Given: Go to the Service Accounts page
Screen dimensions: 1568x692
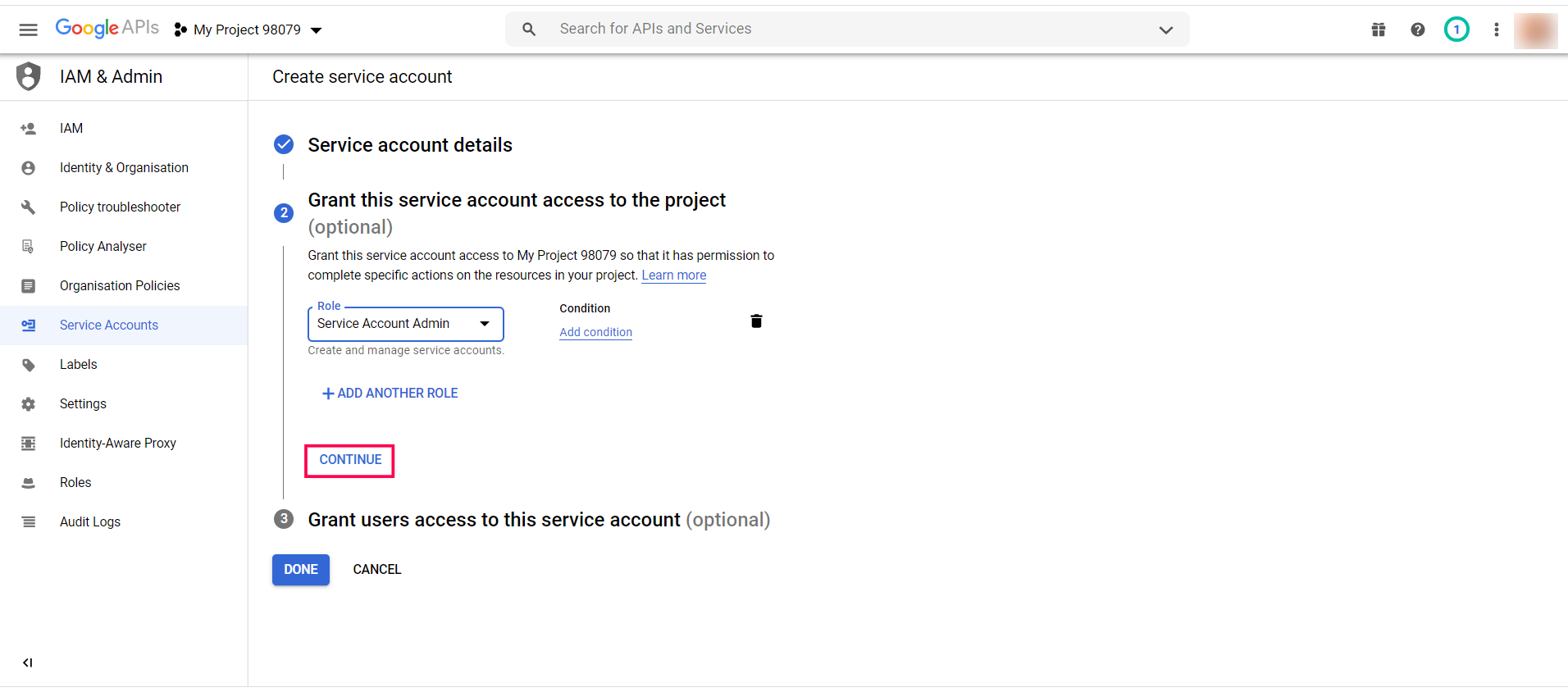Looking at the screenshot, I should coord(109,326).
